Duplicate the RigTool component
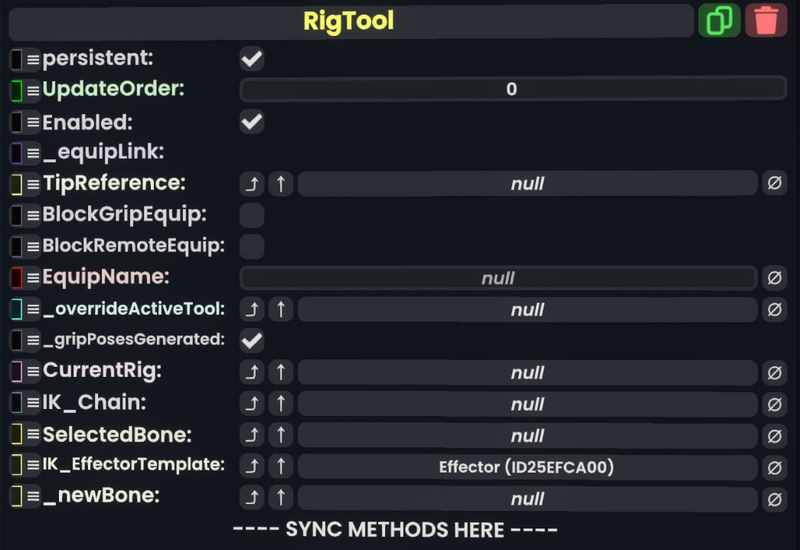Viewport: 800px width, 550px height. pos(719,20)
